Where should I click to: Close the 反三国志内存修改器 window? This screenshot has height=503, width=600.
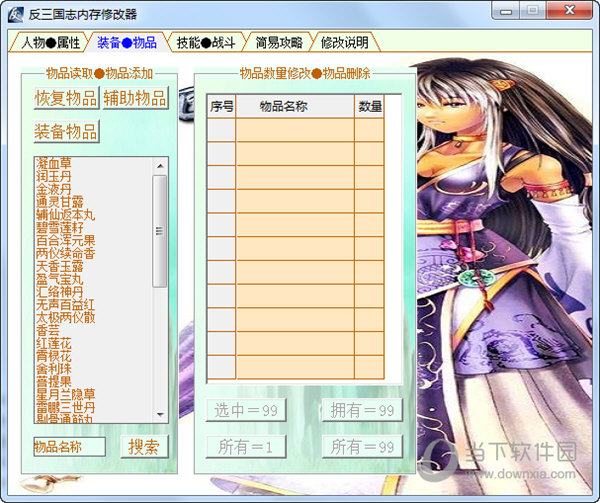(x=569, y=11)
